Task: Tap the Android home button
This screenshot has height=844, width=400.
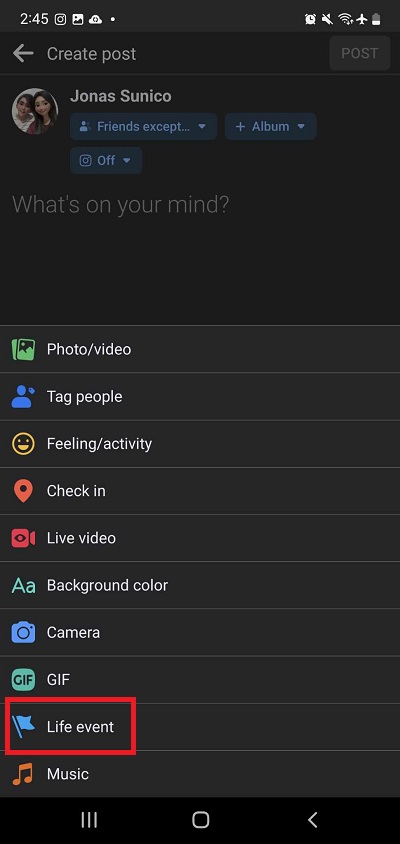Action: coord(200,820)
